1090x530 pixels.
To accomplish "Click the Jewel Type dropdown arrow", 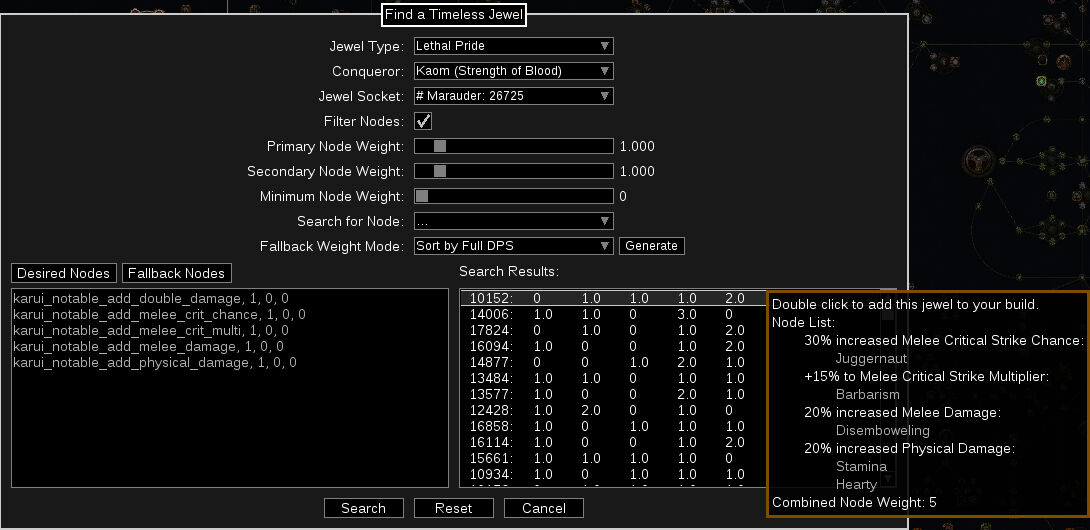I will 605,46.
